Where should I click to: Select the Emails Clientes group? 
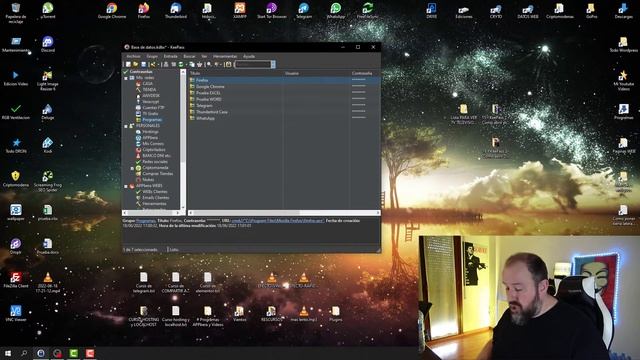click(x=156, y=198)
